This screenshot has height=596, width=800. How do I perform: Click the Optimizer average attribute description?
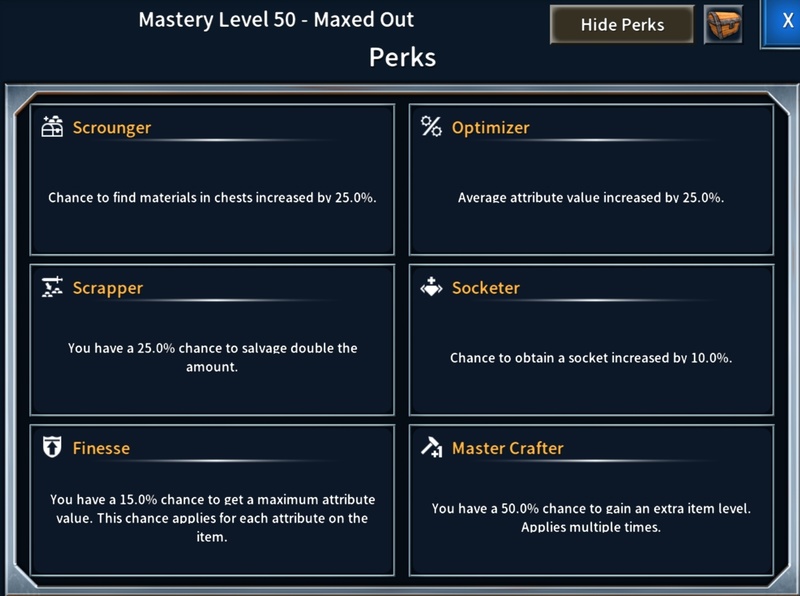pos(591,198)
